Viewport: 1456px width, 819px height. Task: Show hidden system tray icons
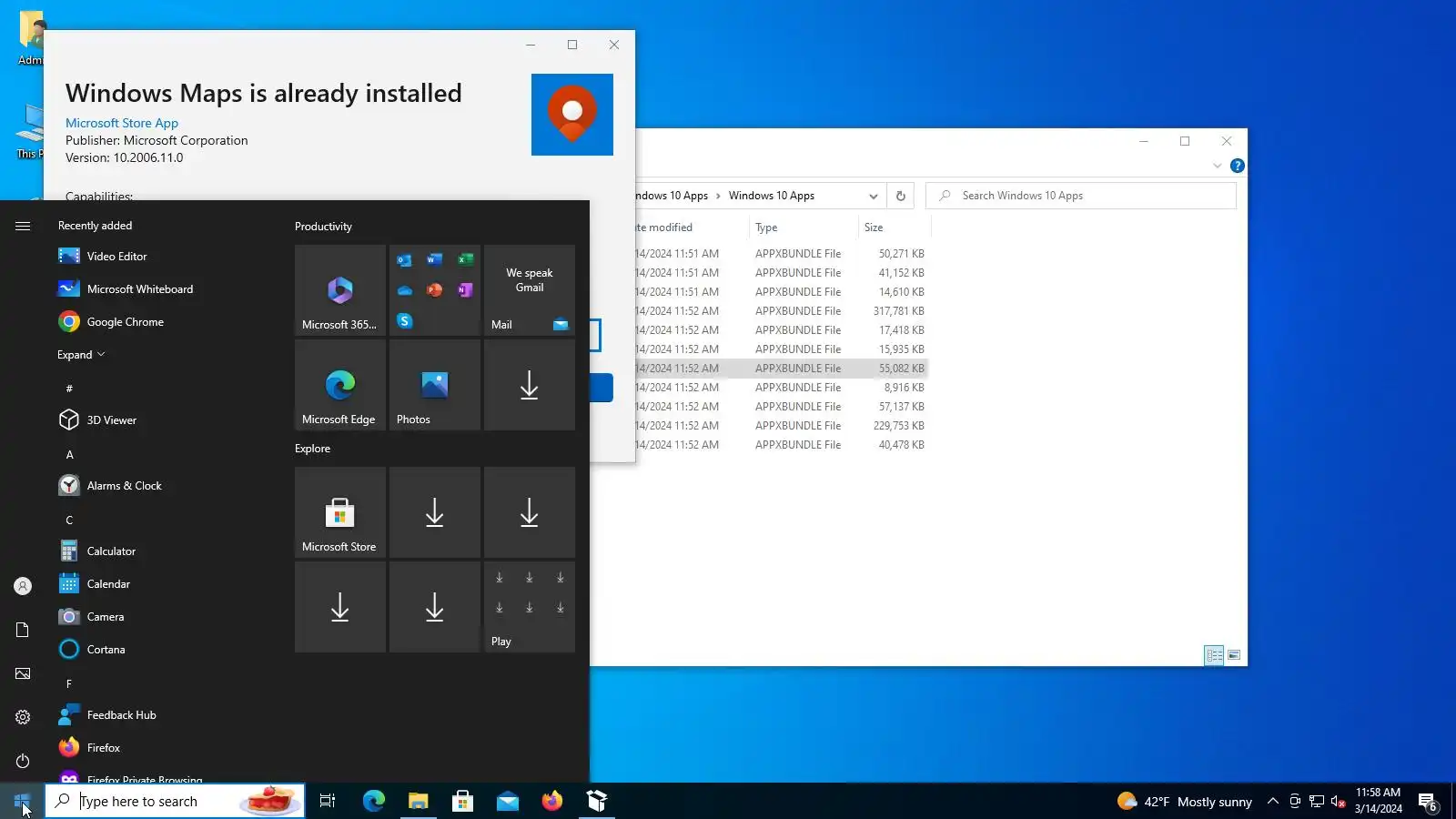tap(1273, 801)
